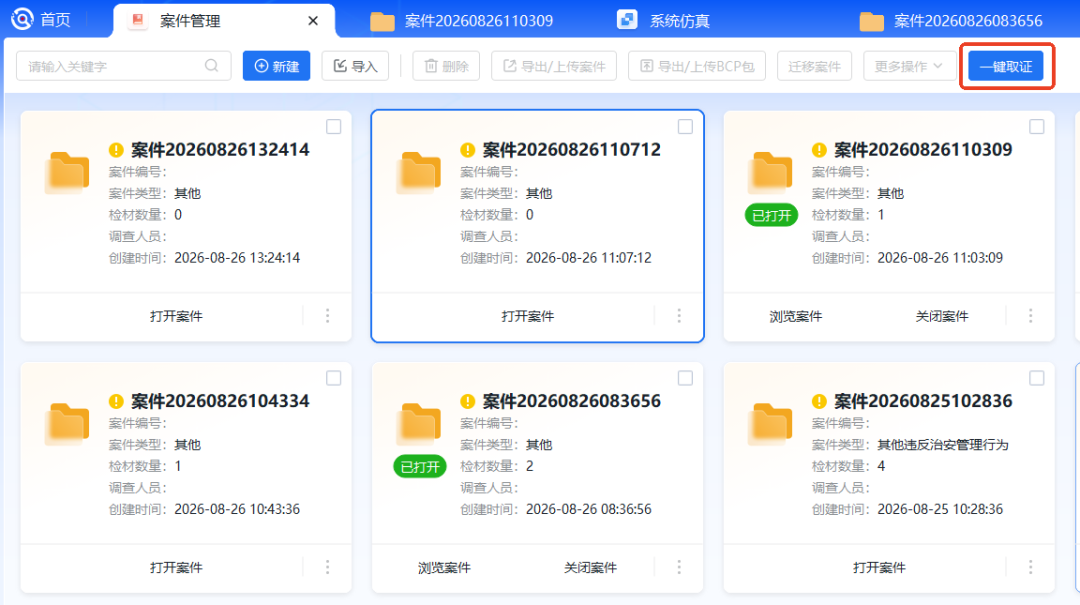Open more options for case 20260826132414
The width and height of the screenshot is (1080, 605).
pos(327,316)
